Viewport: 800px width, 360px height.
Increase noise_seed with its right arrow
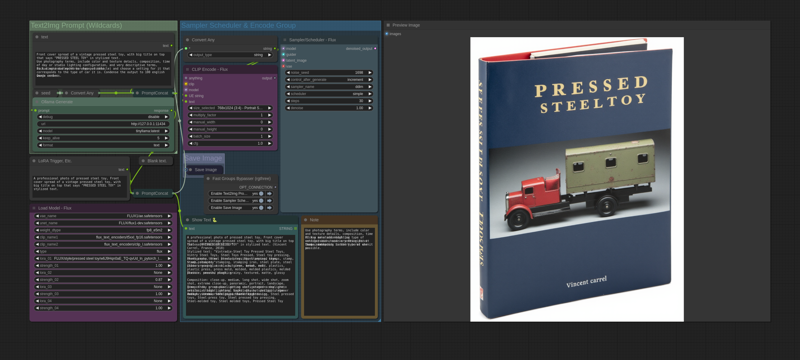pos(370,72)
